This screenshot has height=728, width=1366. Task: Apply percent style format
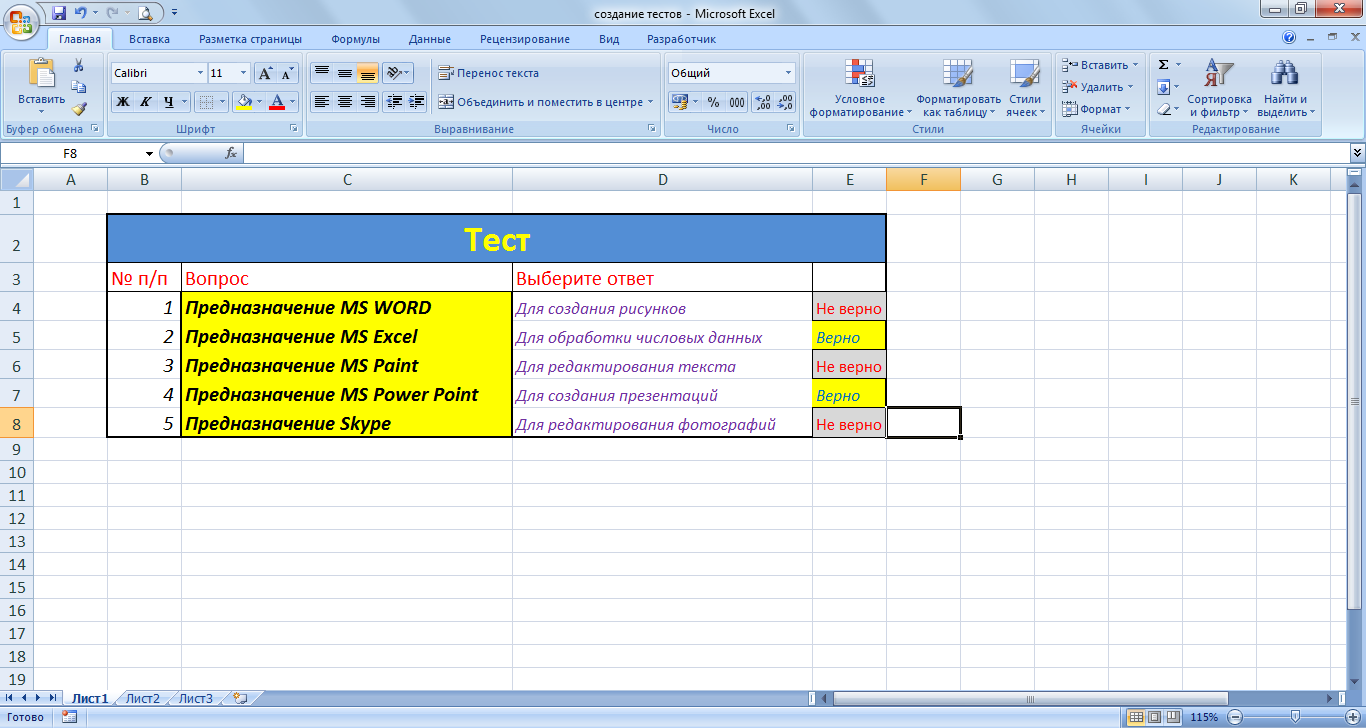(x=713, y=101)
